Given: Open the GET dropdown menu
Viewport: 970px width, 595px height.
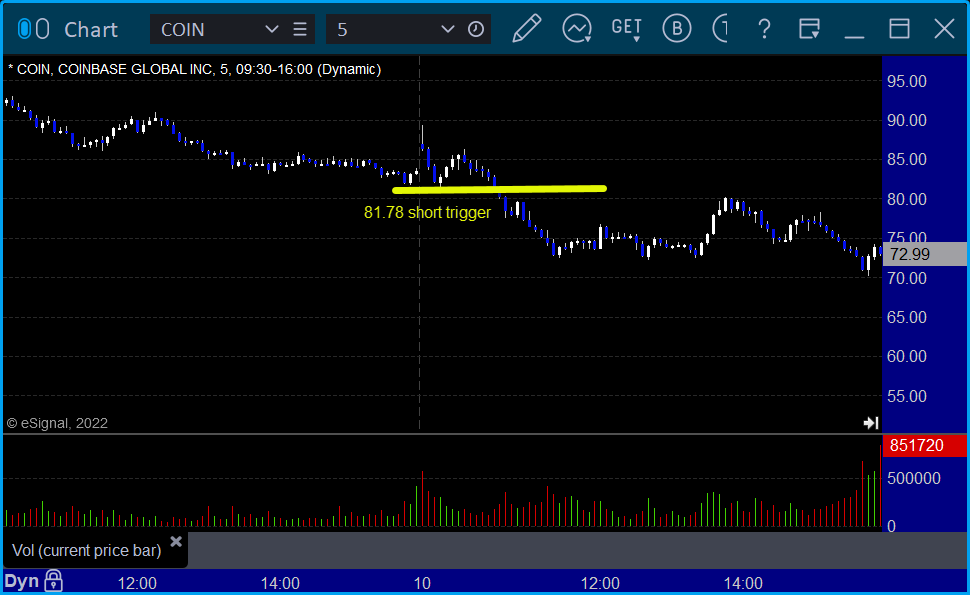Looking at the screenshot, I should 627,29.
